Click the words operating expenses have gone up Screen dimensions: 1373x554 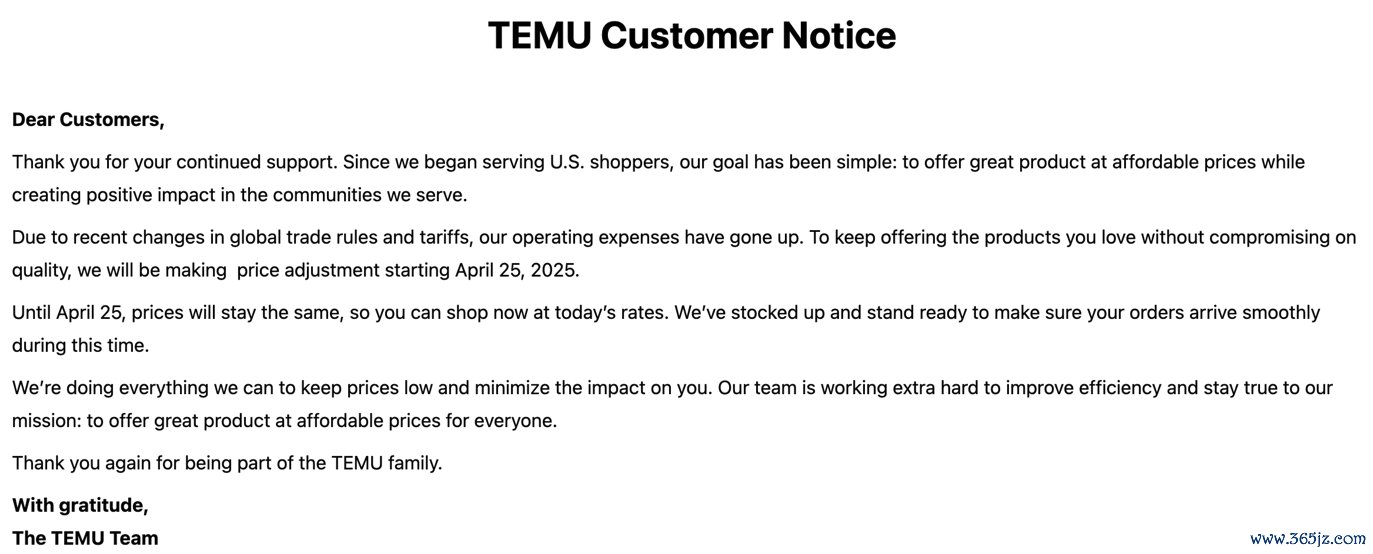tap(658, 238)
